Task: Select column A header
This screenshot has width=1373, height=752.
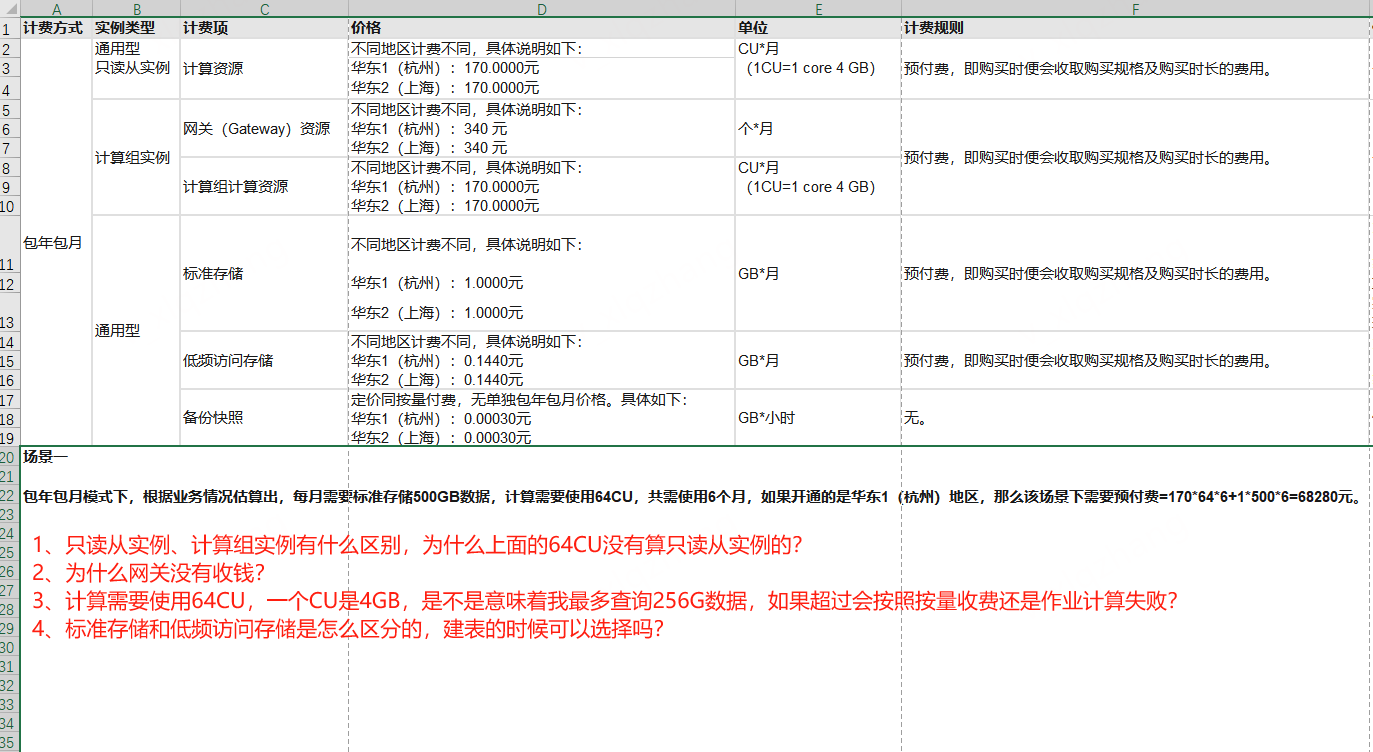Action: (56, 9)
